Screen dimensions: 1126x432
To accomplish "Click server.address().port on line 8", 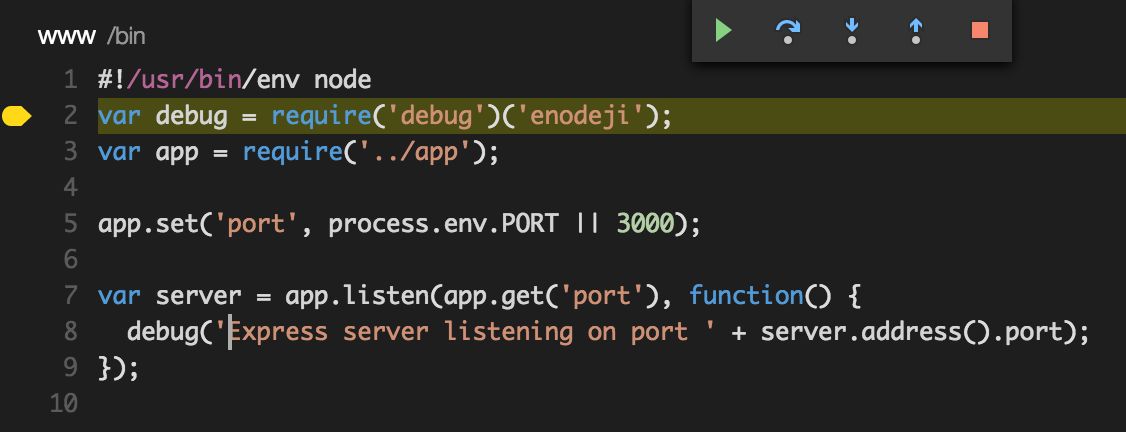I will click(x=911, y=331).
